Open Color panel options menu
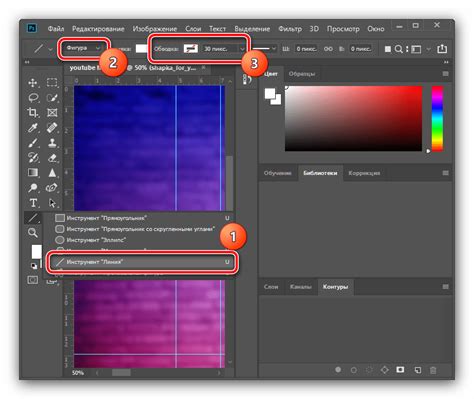This screenshot has width=474, height=399. tap(445, 74)
